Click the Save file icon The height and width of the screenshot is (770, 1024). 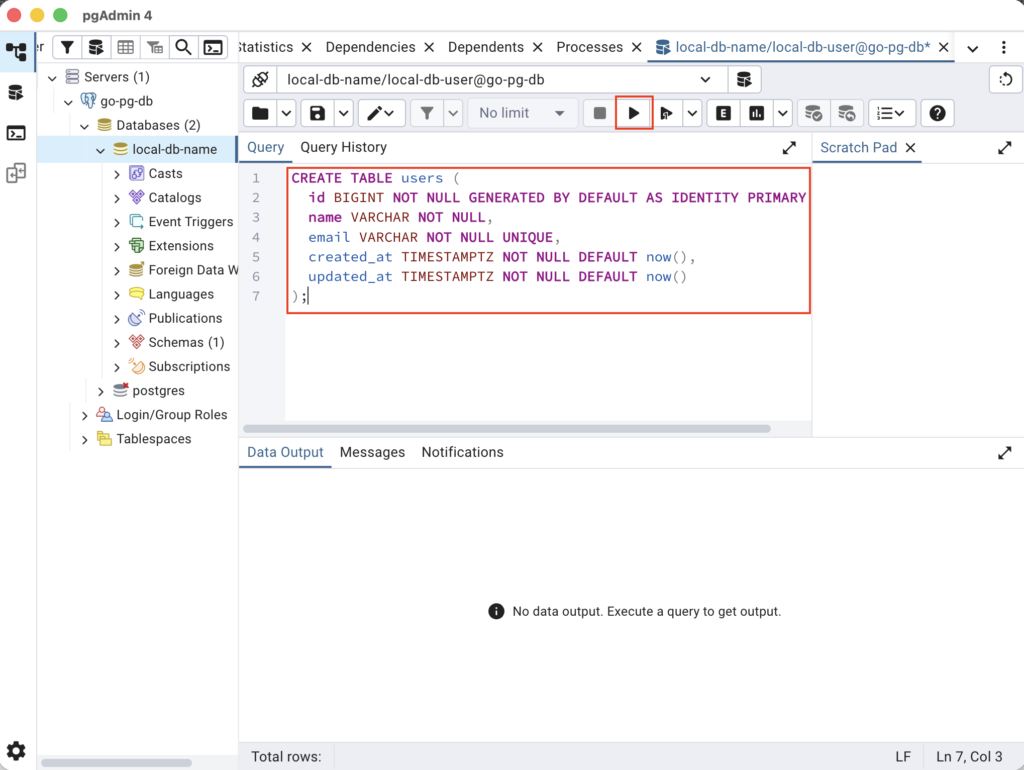tap(317, 113)
